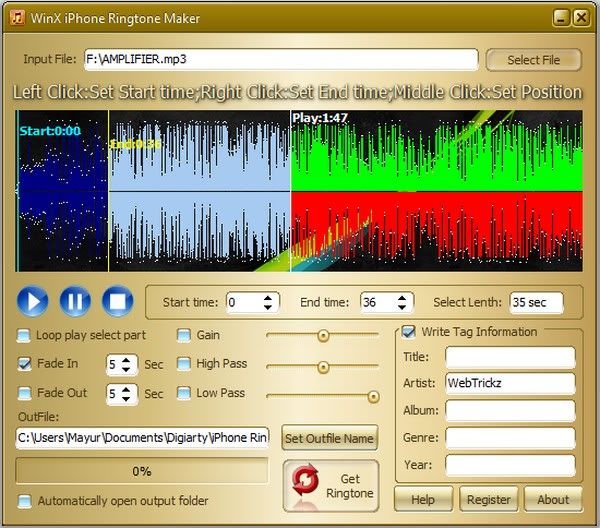Decrease Fade In seconds with down arrow
Image resolution: width=600 pixels, height=528 pixels.
click(126, 369)
